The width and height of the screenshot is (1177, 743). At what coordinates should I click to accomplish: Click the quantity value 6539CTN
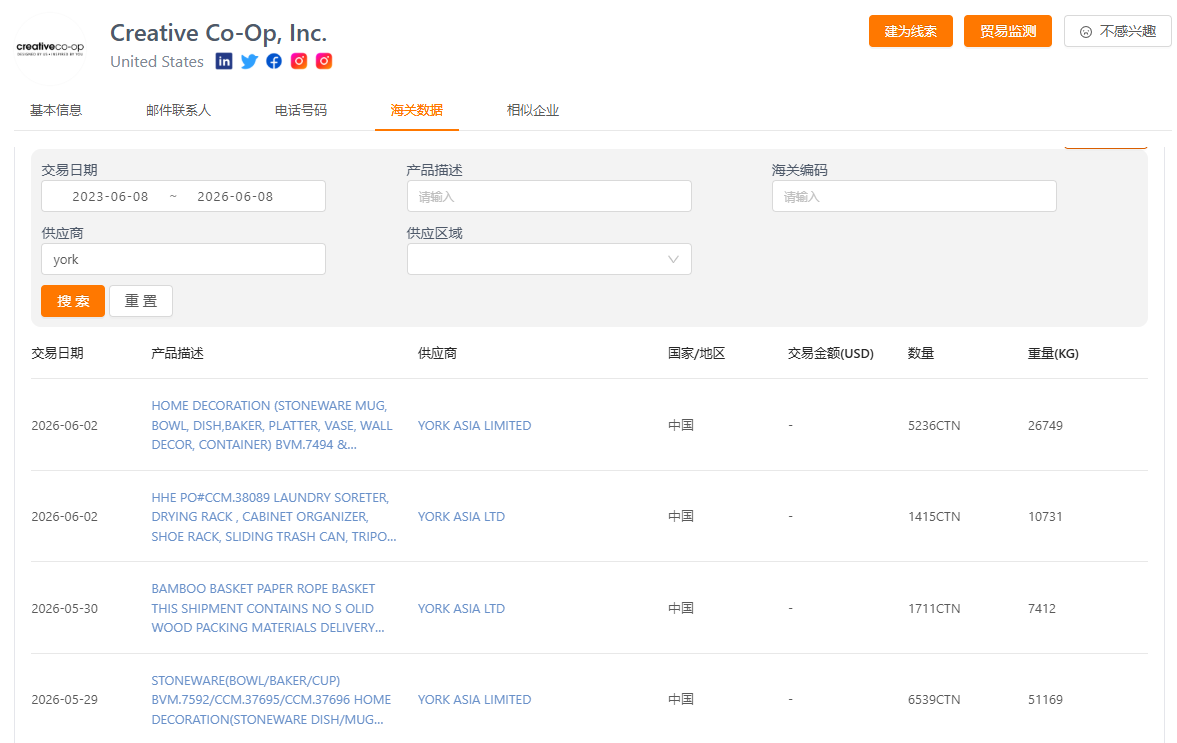coord(934,699)
